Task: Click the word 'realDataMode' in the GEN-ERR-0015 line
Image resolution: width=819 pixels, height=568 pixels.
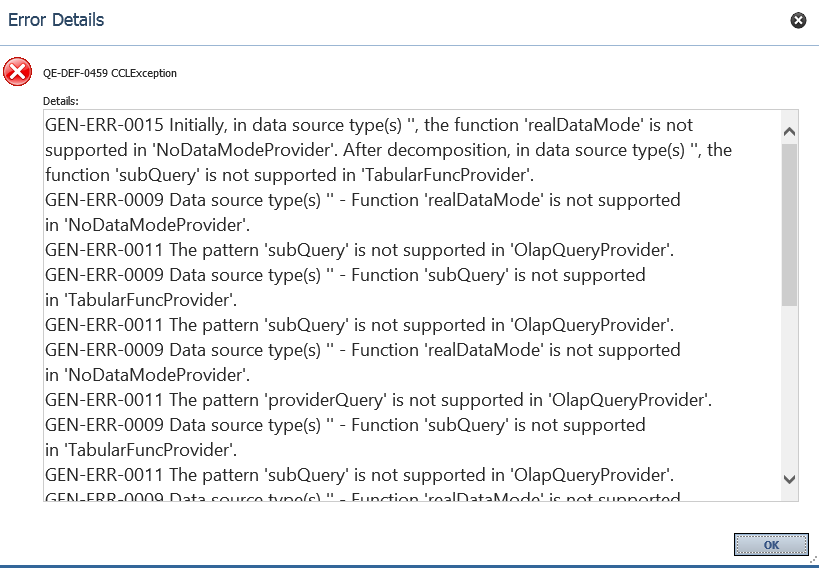Action: click(585, 125)
